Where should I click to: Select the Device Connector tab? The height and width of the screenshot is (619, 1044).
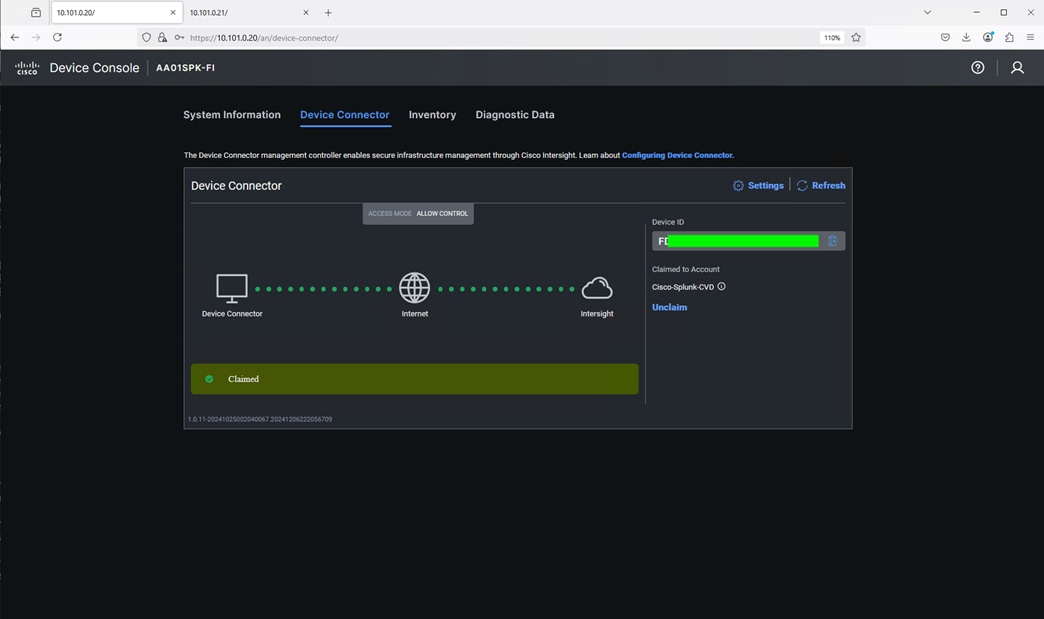click(345, 114)
